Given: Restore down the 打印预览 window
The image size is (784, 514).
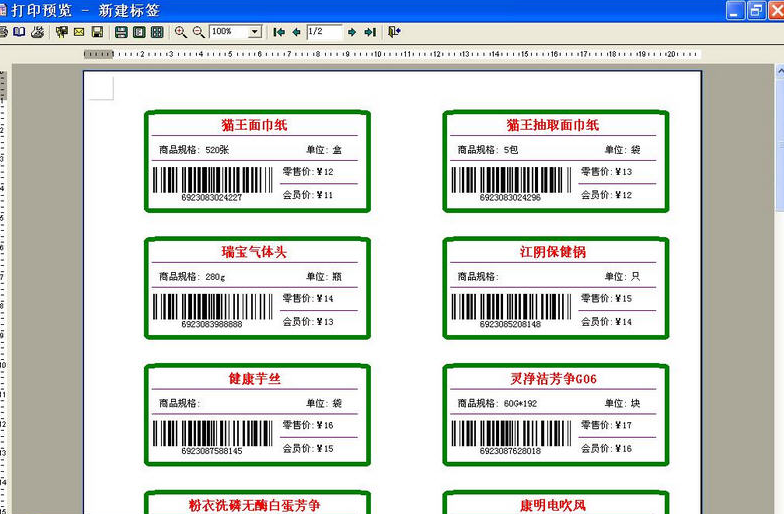Looking at the screenshot, I should click(x=756, y=10).
